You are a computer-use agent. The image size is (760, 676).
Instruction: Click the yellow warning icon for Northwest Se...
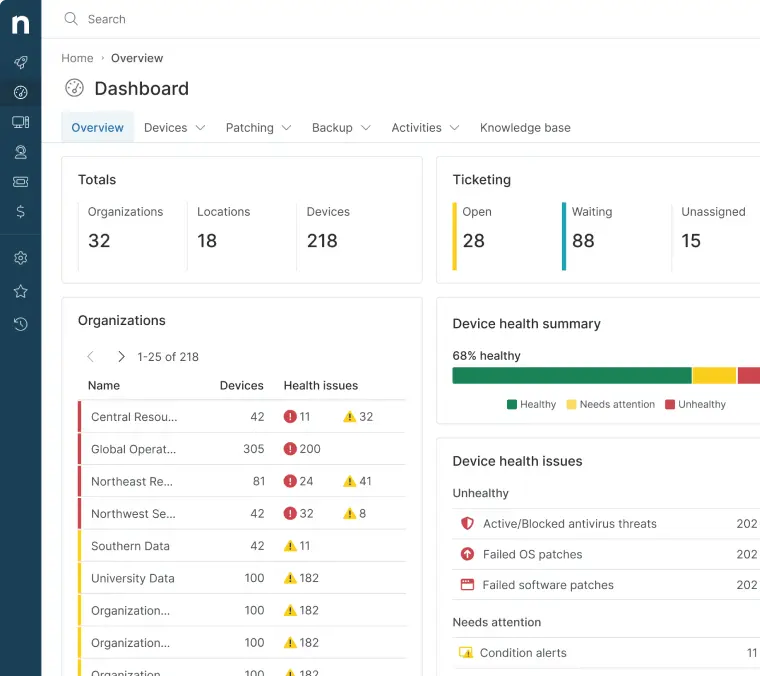(349, 513)
